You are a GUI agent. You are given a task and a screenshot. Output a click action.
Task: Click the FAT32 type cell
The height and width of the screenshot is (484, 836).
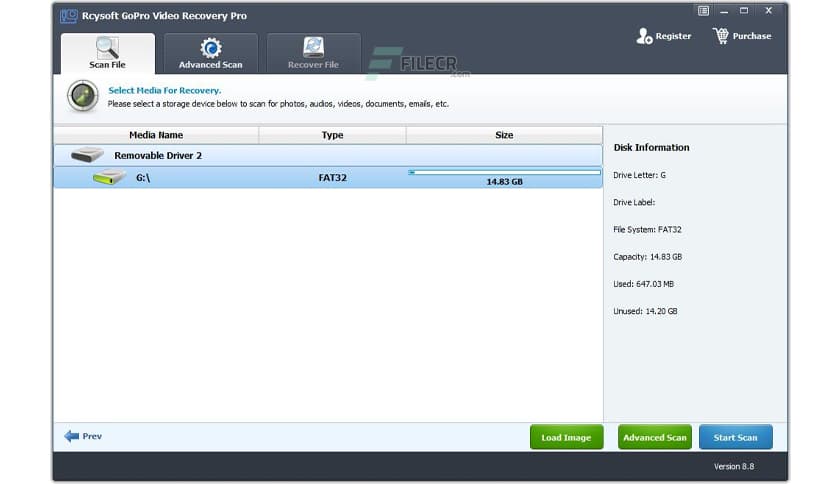[x=332, y=178]
